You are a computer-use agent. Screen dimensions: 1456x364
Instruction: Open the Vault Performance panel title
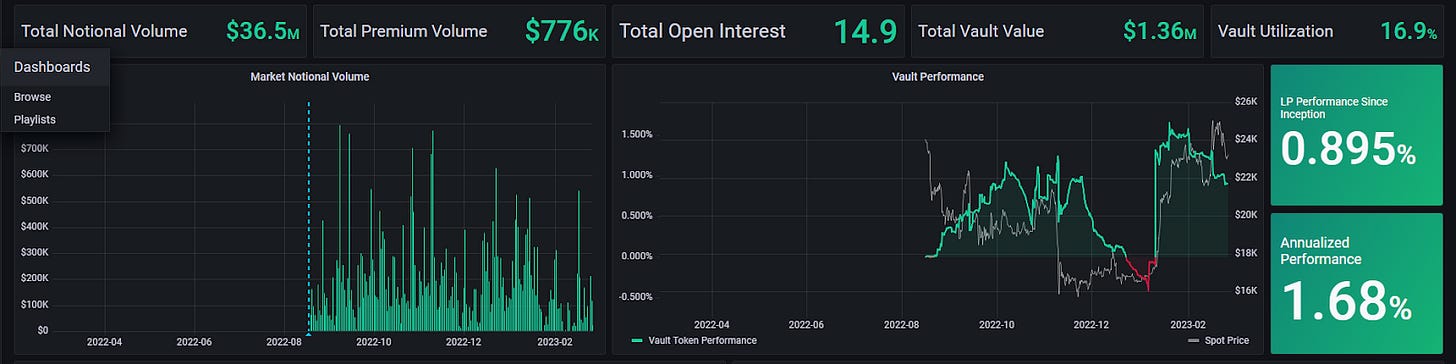[937, 76]
